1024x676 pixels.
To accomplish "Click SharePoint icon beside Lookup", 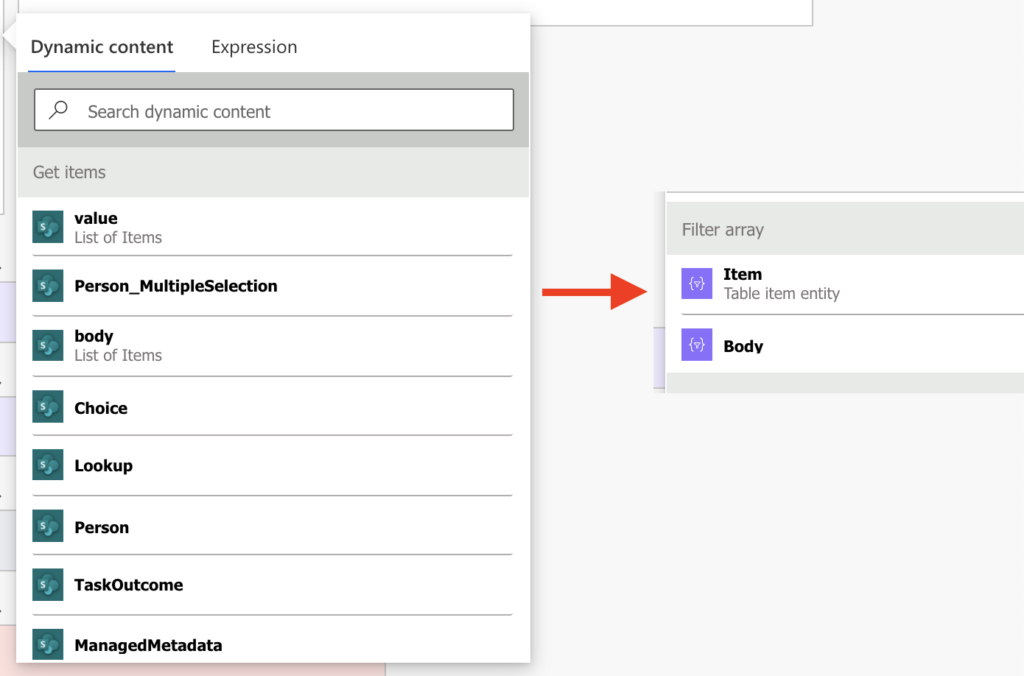I will 48,464.
